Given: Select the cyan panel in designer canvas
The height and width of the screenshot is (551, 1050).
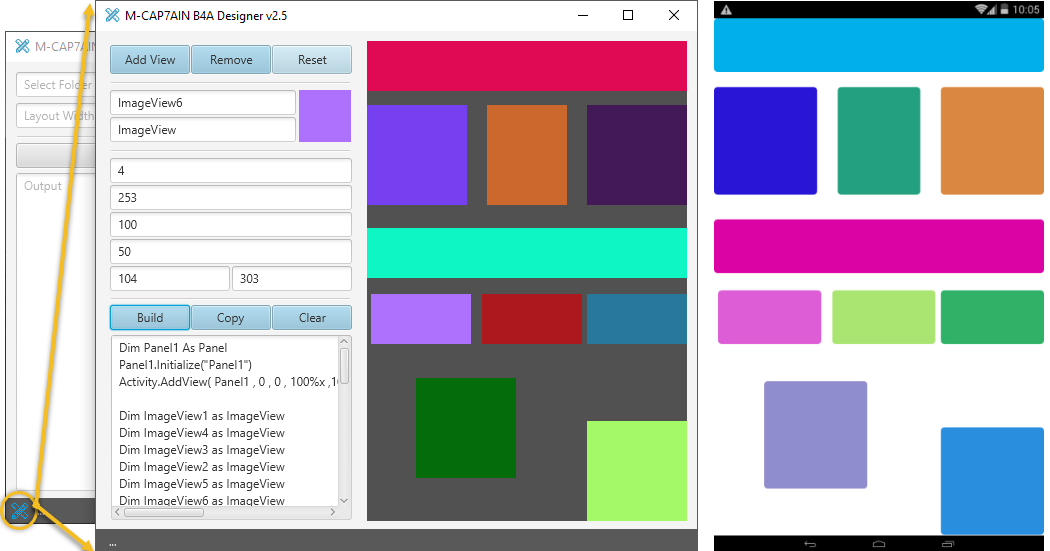Looking at the screenshot, I should (527, 253).
